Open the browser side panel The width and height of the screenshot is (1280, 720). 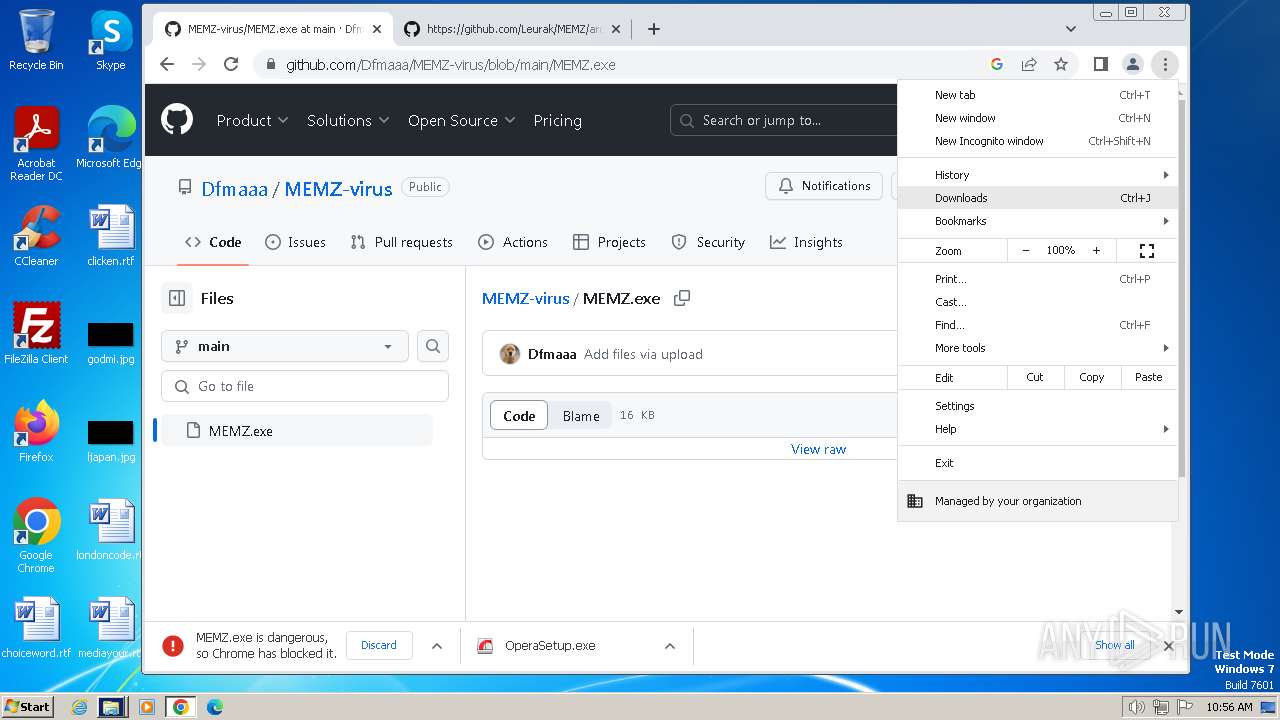[x=1101, y=64]
